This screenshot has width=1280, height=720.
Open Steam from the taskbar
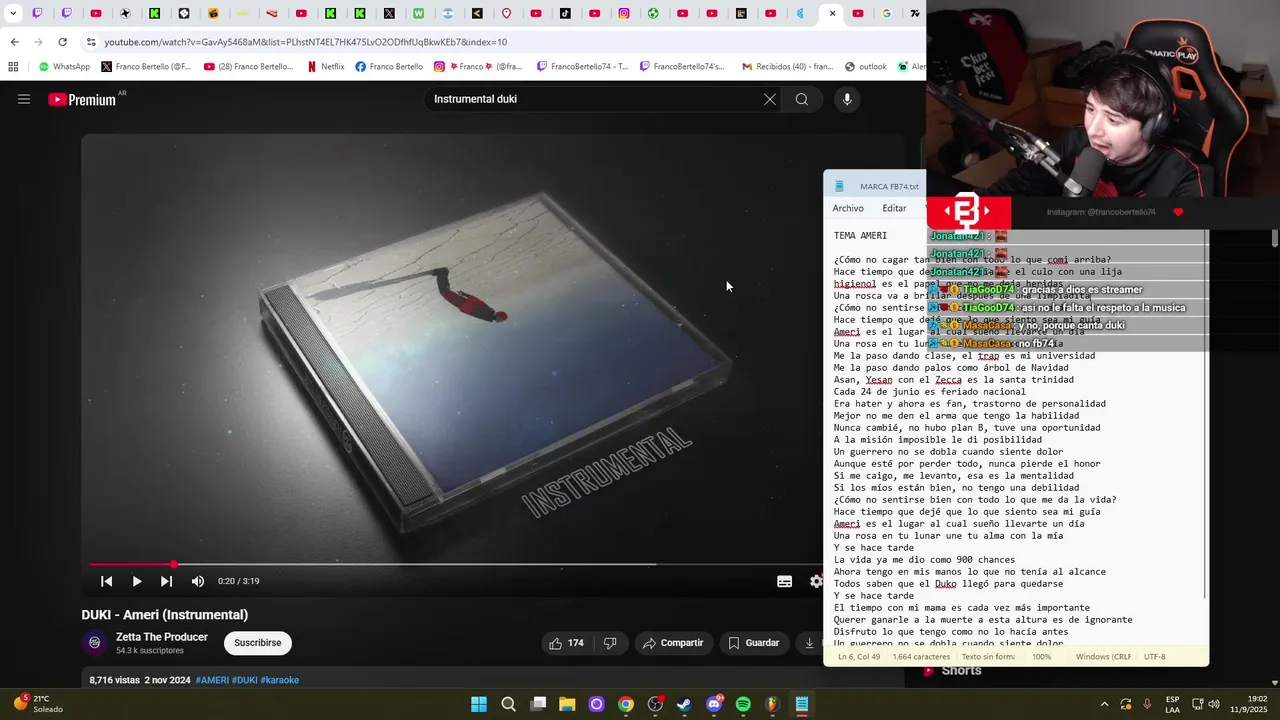[684, 704]
